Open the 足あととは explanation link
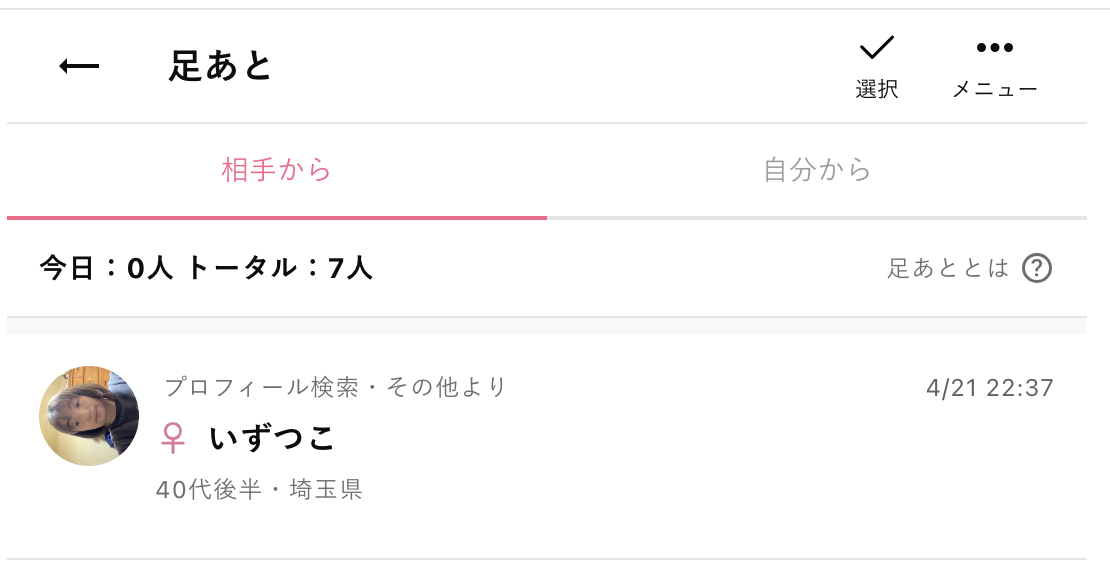The width and height of the screenshot is (1110, 568). pyautogui.click(x=948, y=268)
